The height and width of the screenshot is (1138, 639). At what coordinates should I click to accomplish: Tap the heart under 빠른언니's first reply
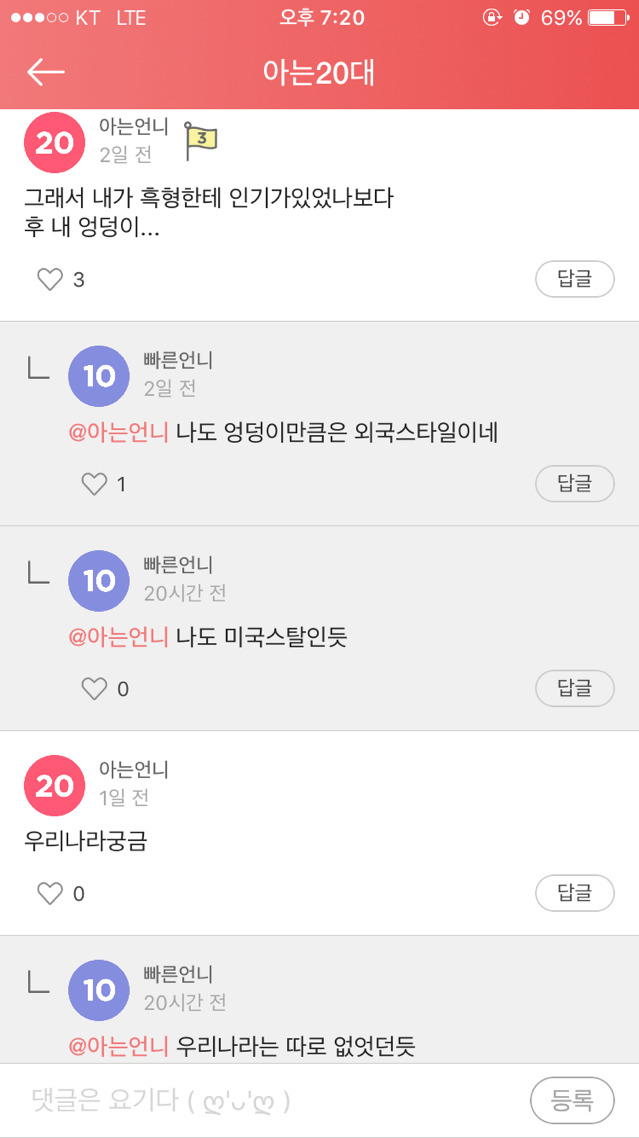coord(95,483)
